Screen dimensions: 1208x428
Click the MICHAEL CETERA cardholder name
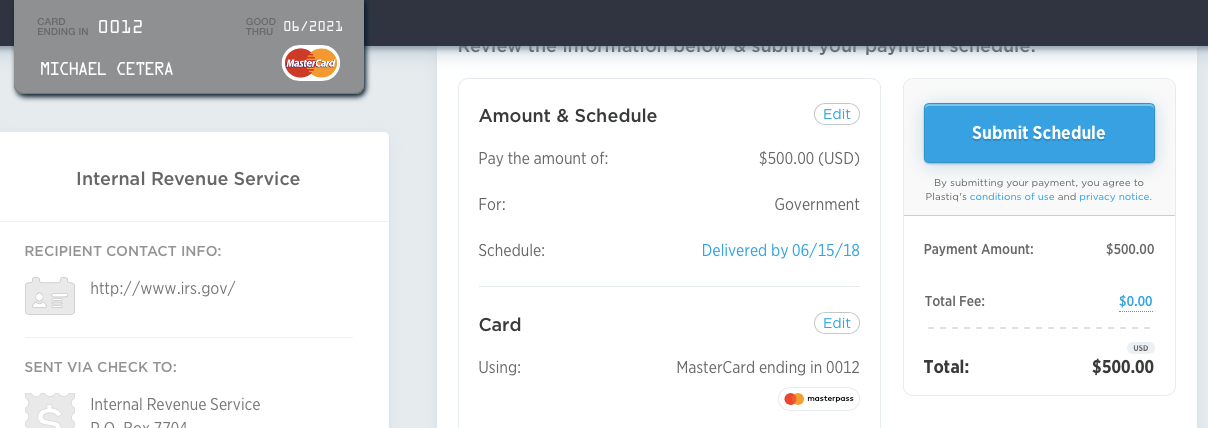pos(106,69)
